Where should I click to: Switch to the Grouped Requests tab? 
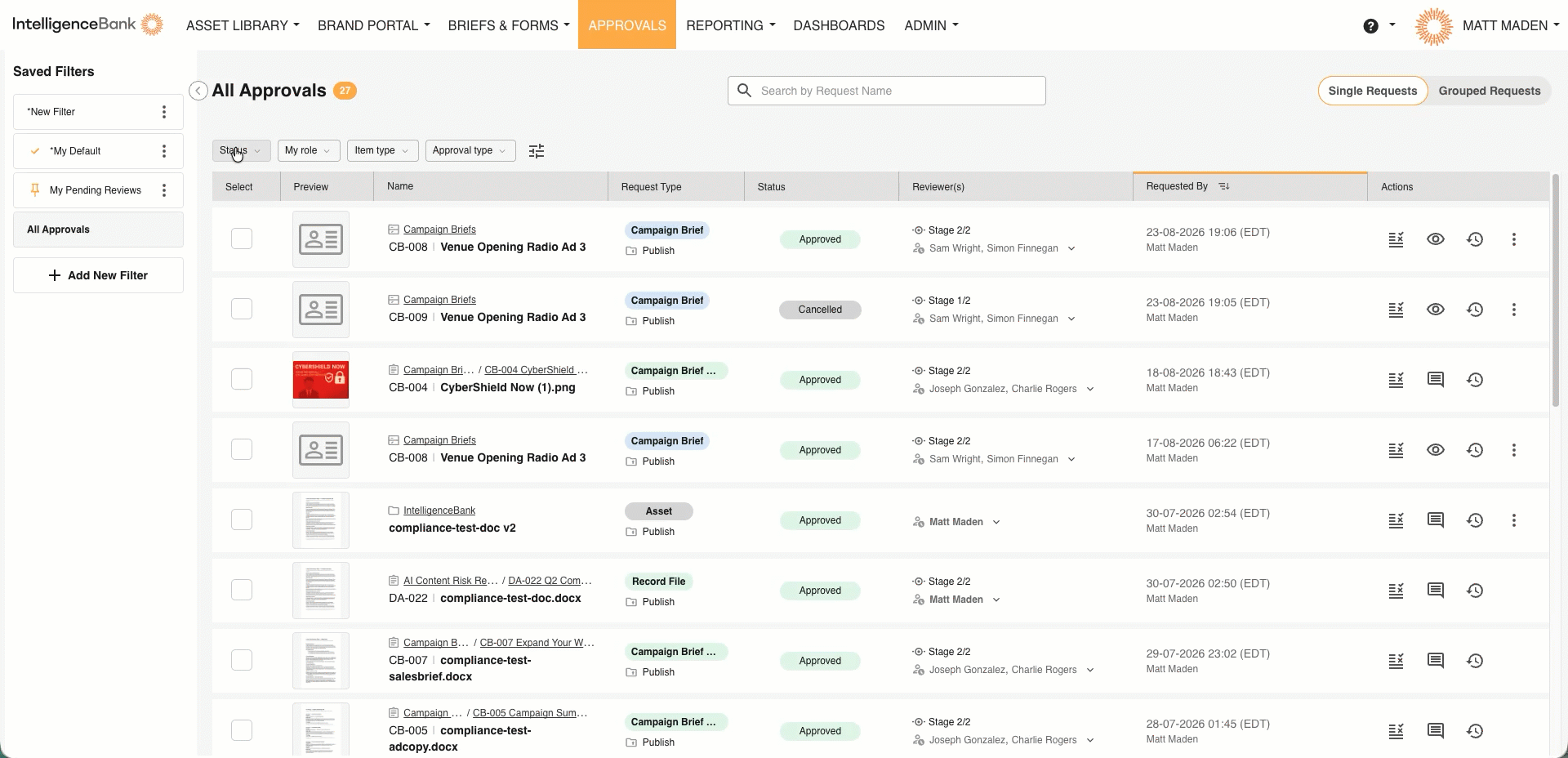(x=1490, y=91)
